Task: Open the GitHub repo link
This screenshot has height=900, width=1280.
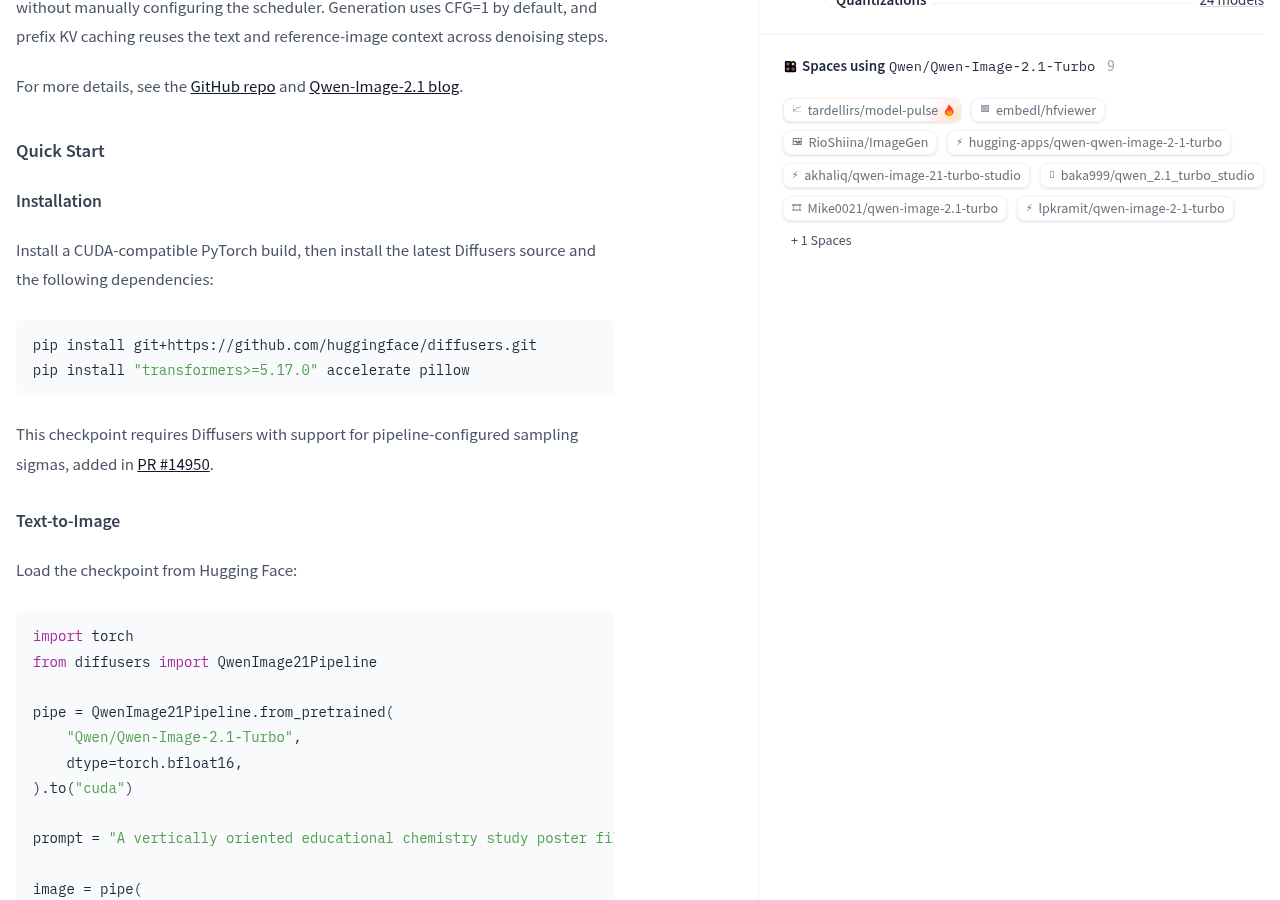Action: pyautogui.click(x=233, y=86)
